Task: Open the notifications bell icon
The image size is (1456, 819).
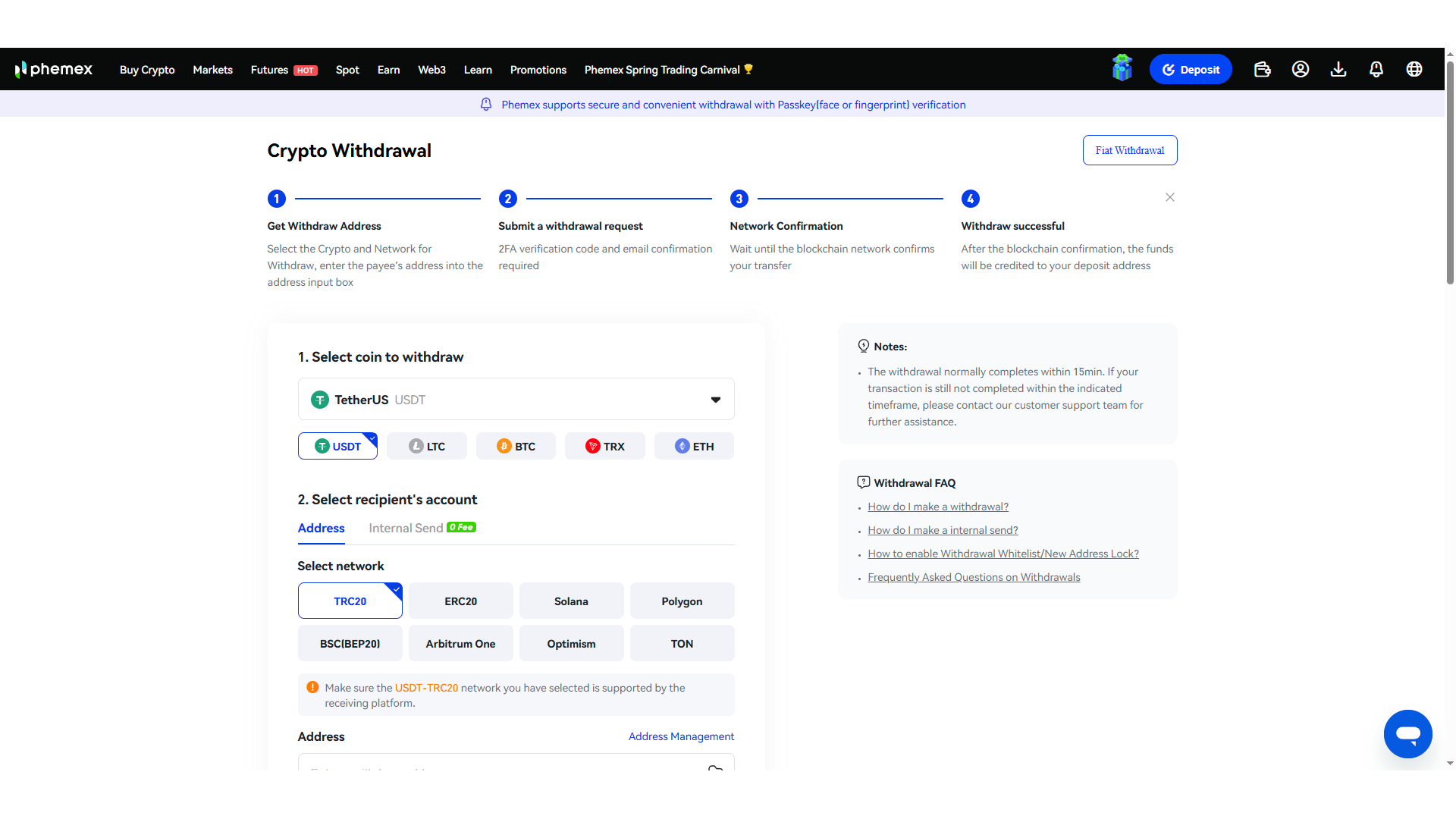Action: click(x=1376, y=69)
